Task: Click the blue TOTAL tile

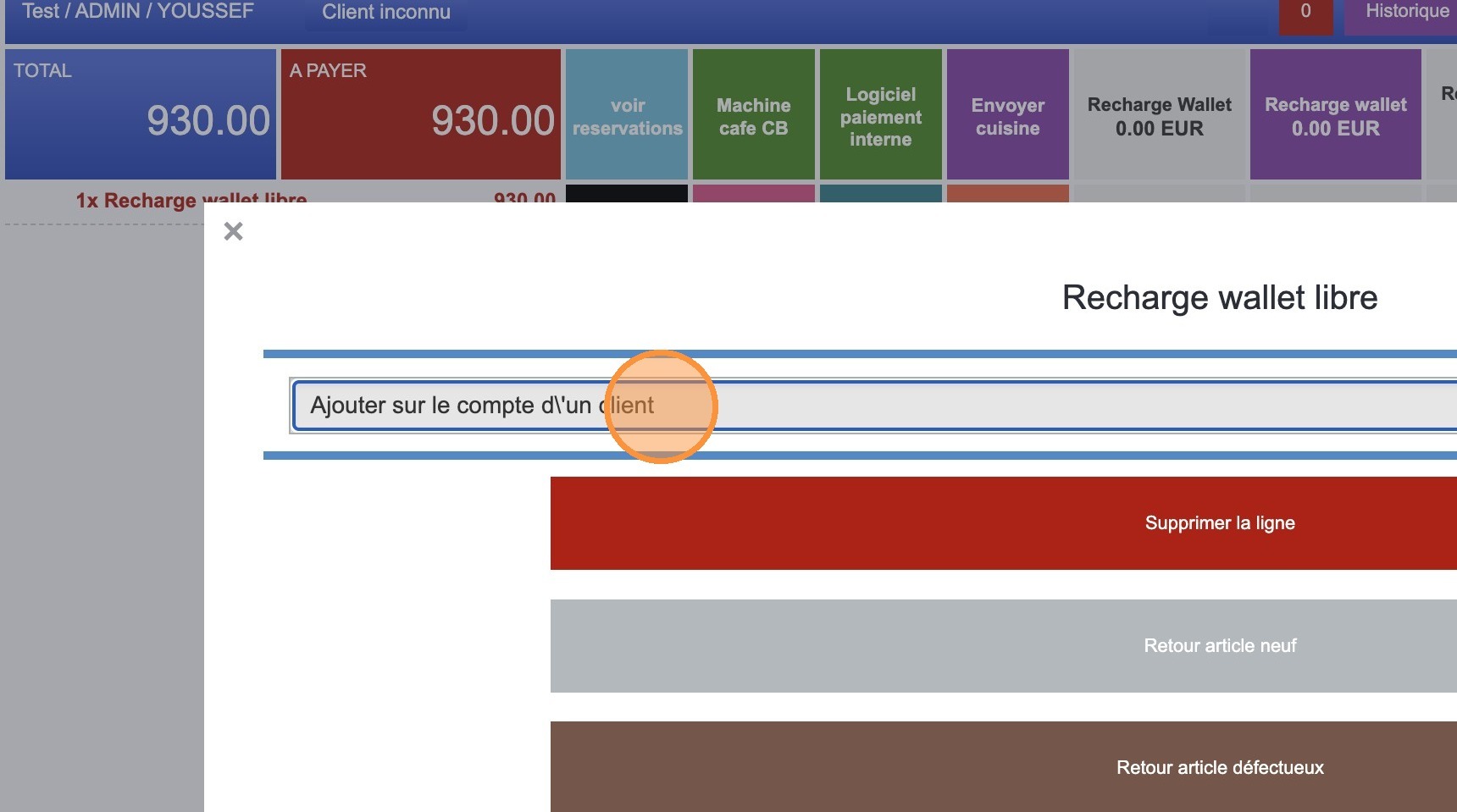Action: click(141, 113)
